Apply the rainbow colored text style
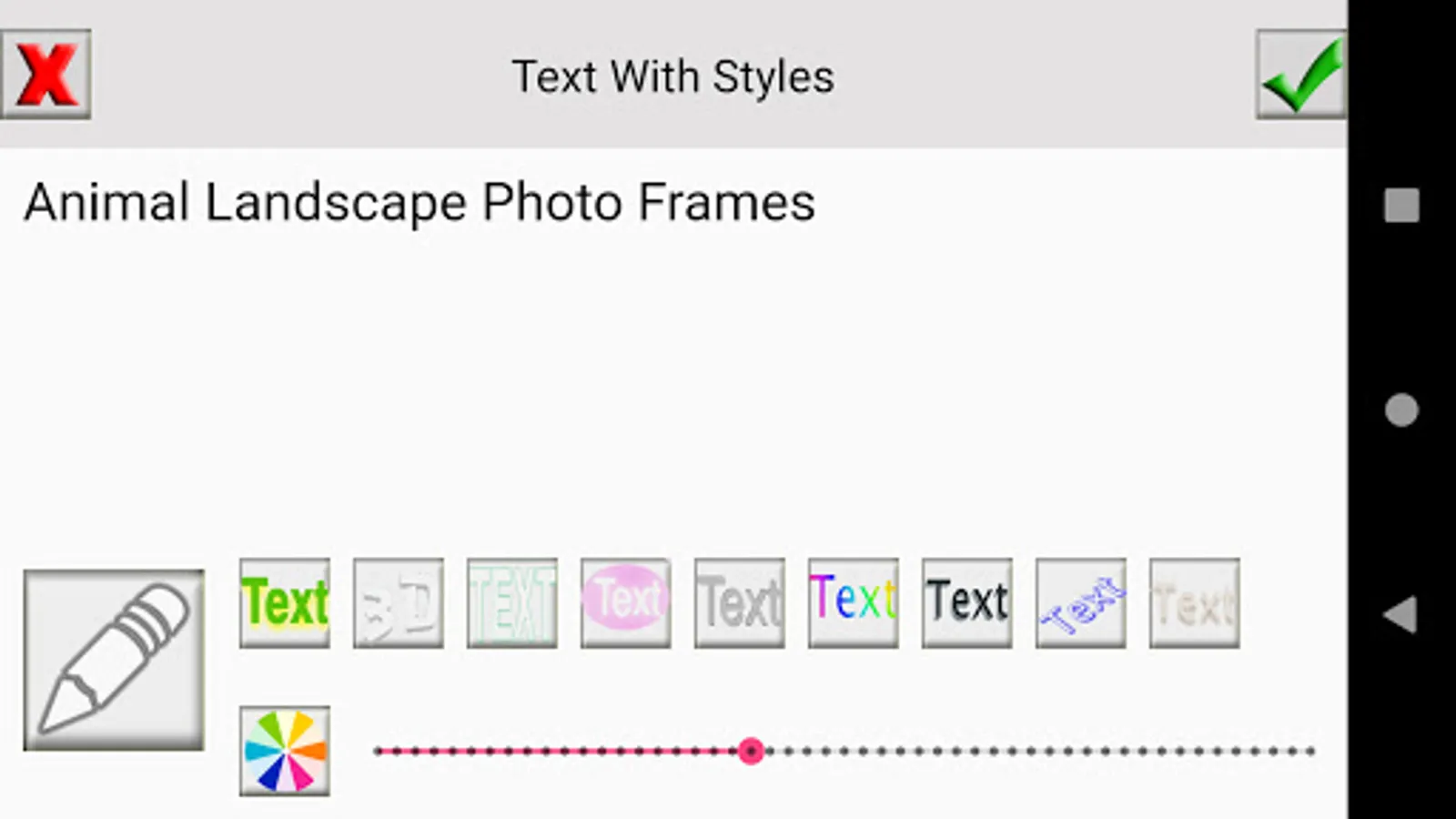This screenshot has height=819, width=1456. 852,601
